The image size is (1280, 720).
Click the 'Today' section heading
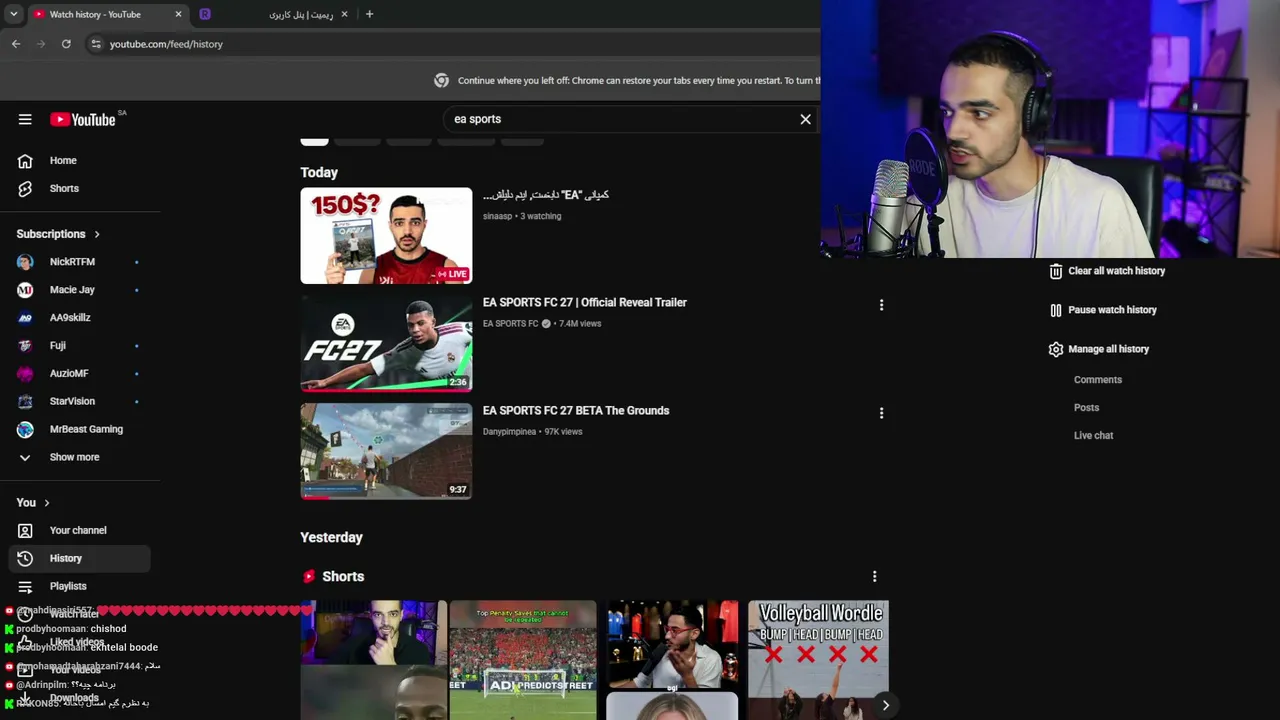[x=319, y=173]
